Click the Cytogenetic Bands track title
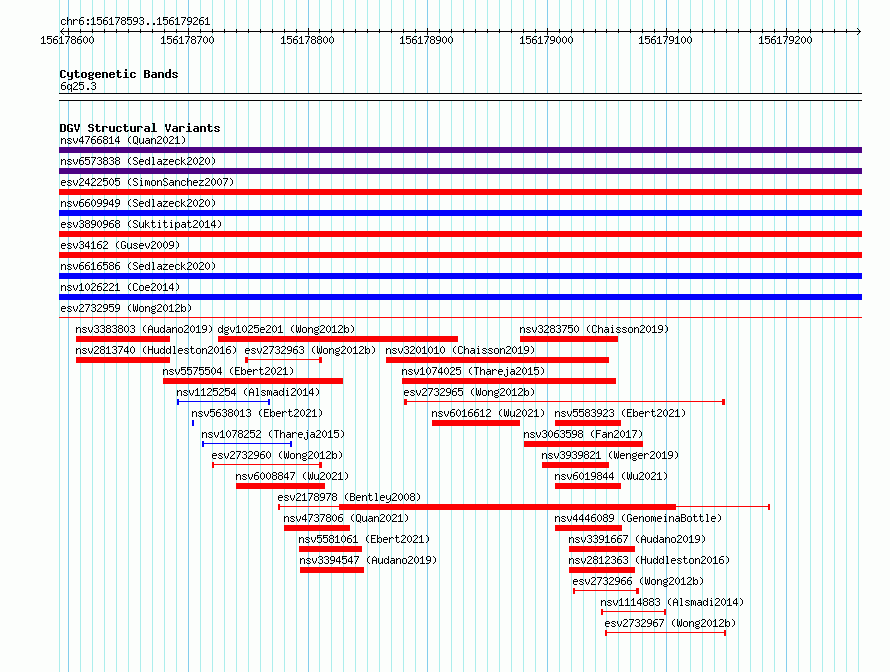890x672 pixels. tap(119, 74)
